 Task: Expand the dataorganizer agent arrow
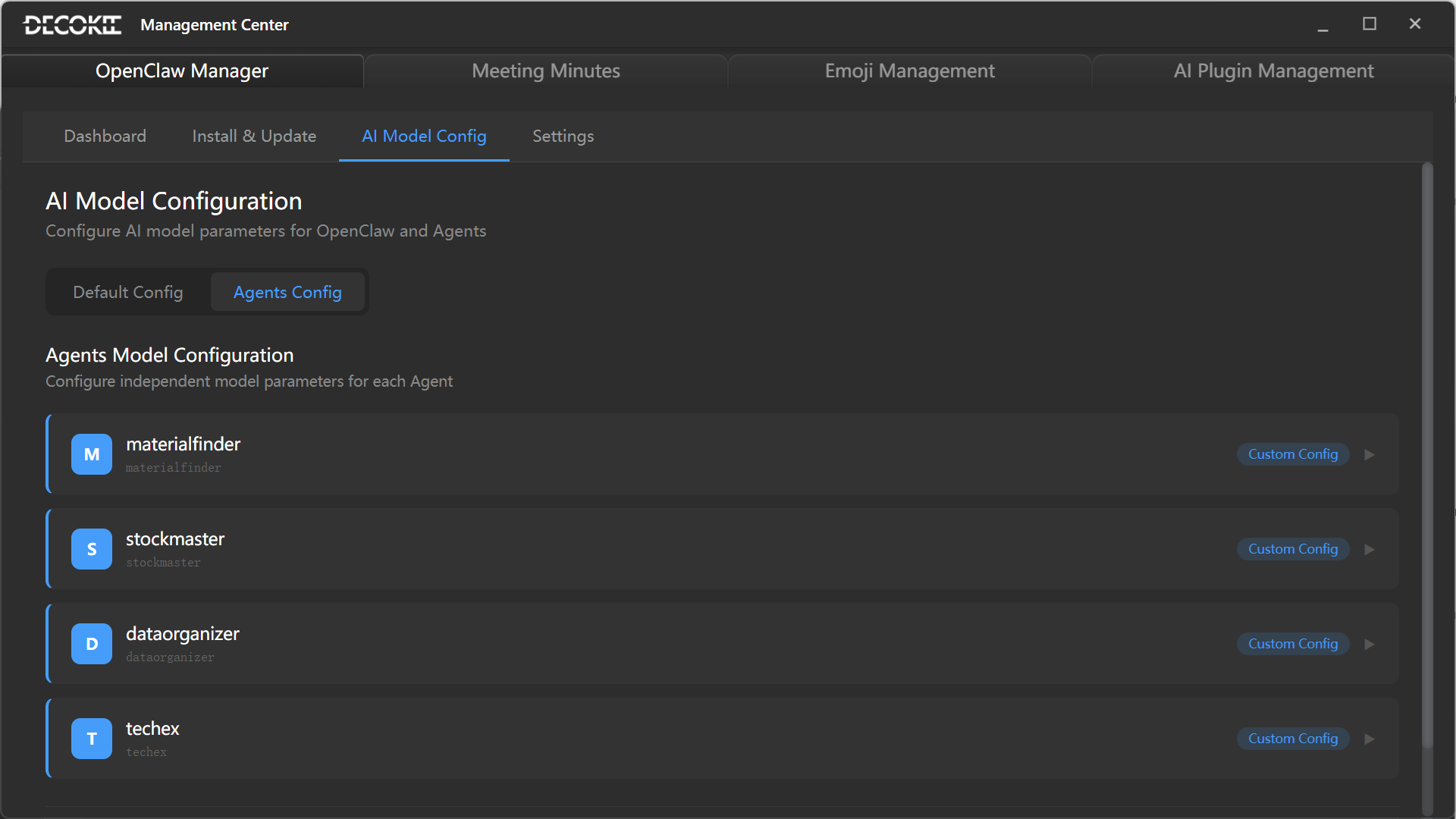click(x=1370, y=645)
